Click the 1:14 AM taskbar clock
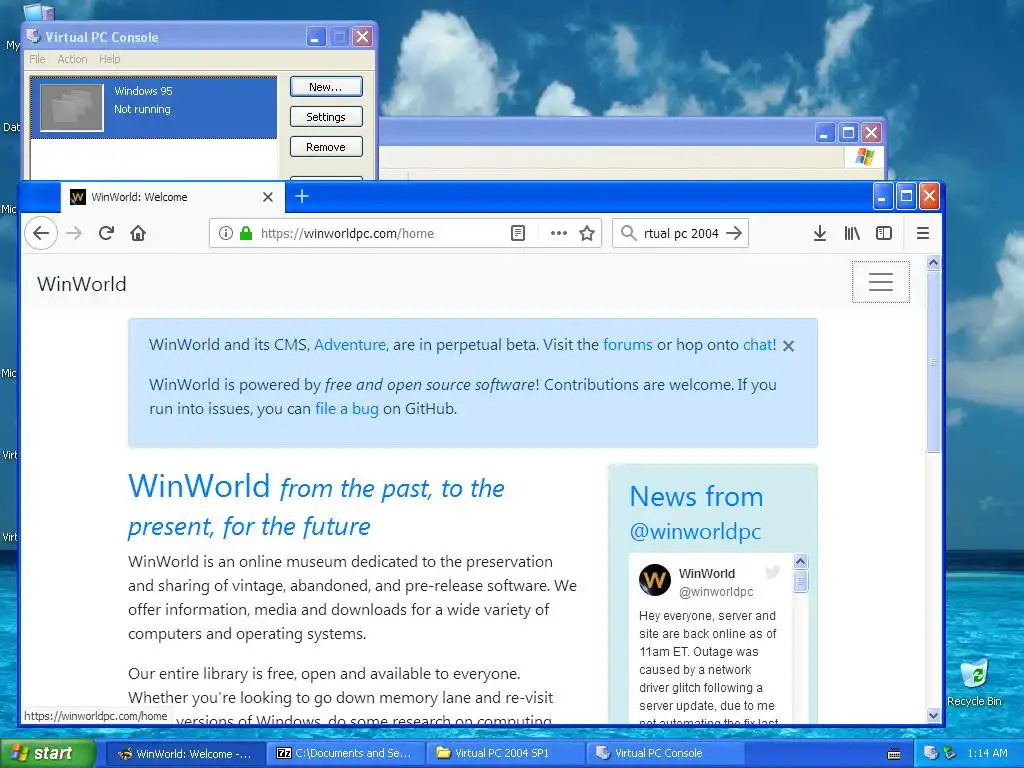Screen dimensions: 1024x768 pos(987,753)
